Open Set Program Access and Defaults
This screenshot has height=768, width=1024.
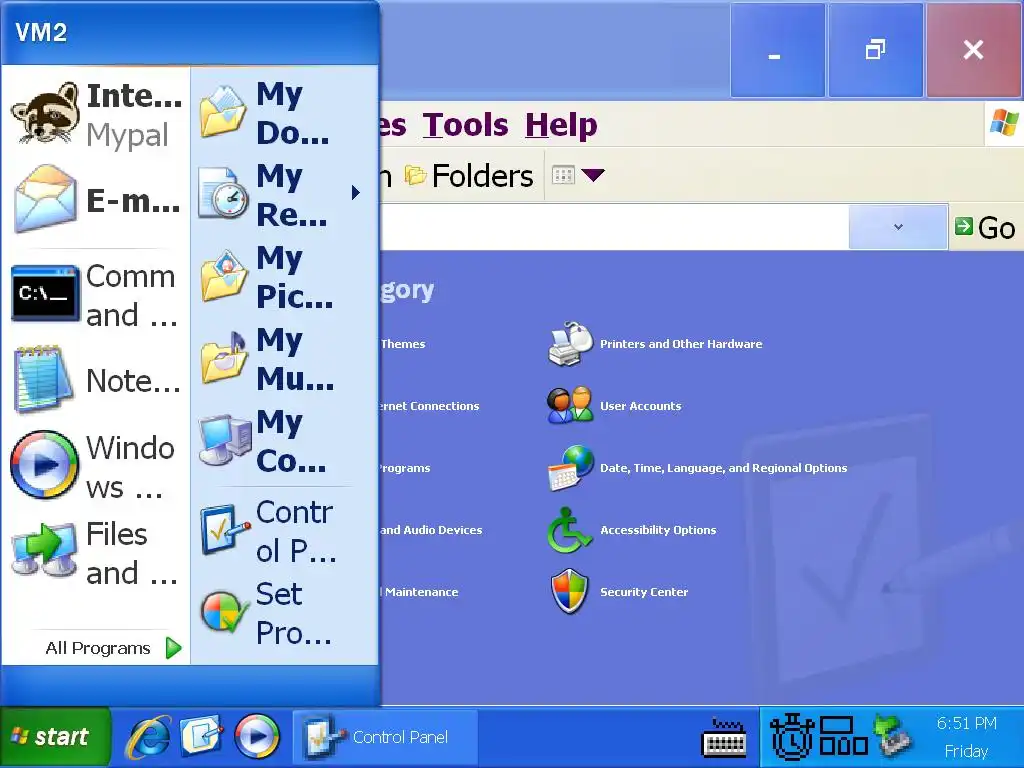281,613
